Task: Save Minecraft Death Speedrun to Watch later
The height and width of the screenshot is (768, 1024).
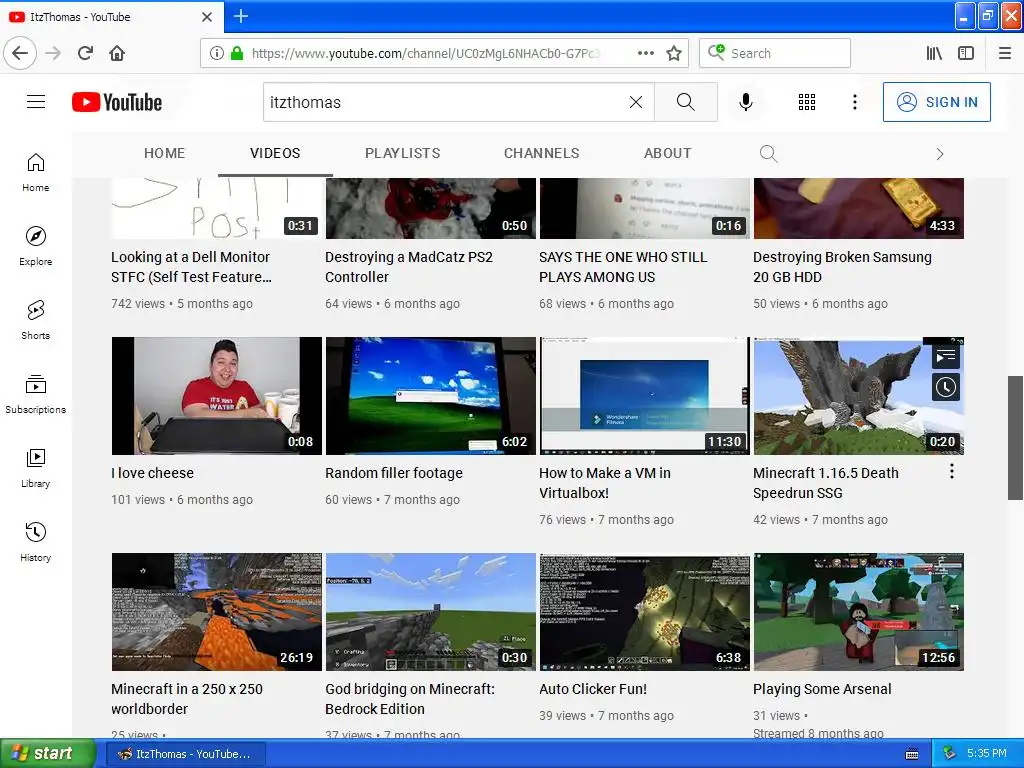Action: (x=945, y=387)
